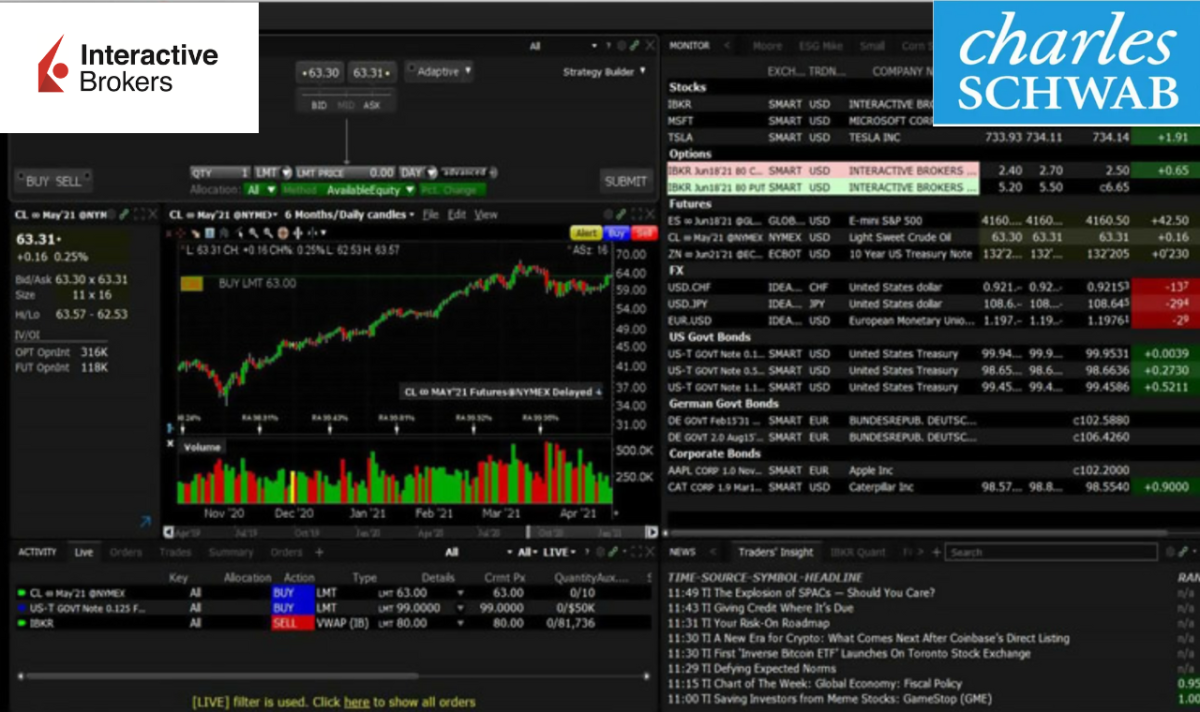Image resolution: width=1200 pixels, height=712 pixels.
Task: Click the link icon in the News panel header
Action: [1181, 552]
